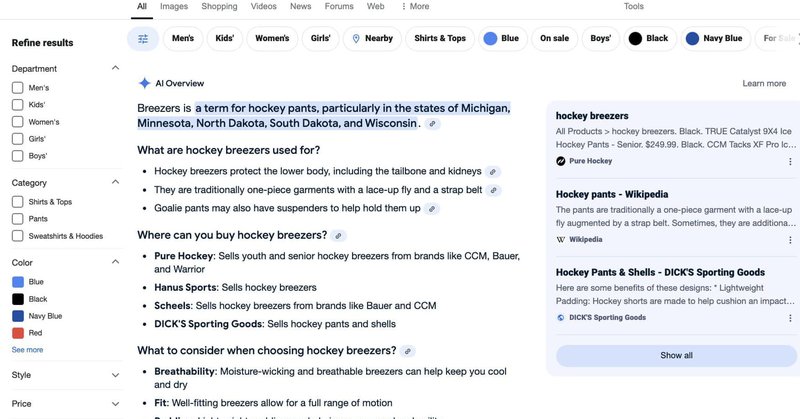The height and width of the screenshot is (419, 800).
Task: Select the Navy Blue color swatch in sidebar
Action: click(18, 316)
